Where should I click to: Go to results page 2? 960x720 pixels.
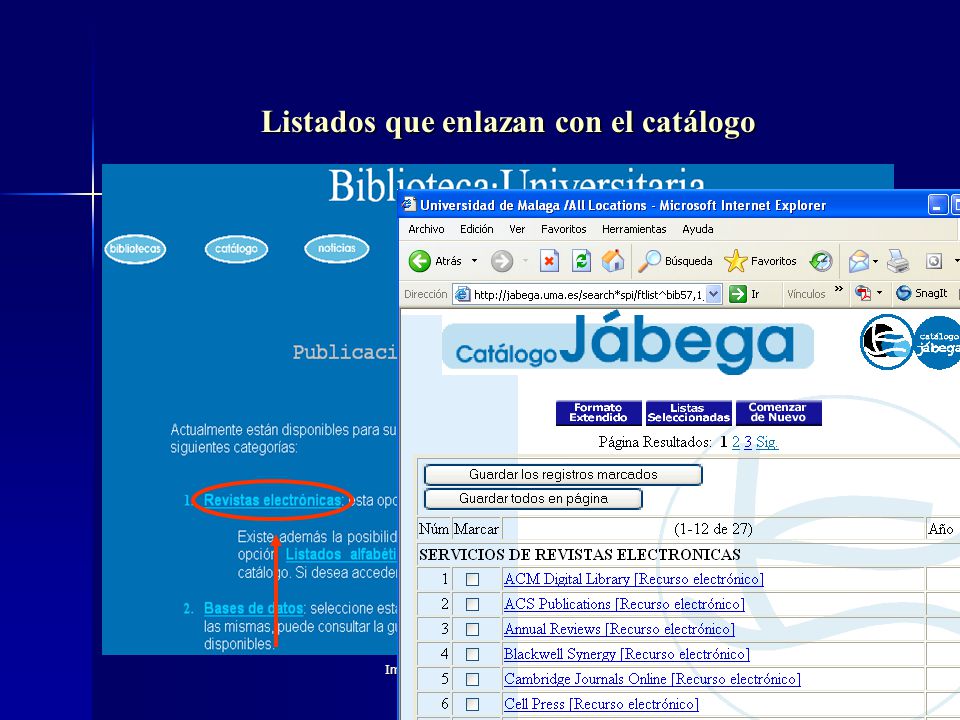pyautogui.click(x=736, y=442)
